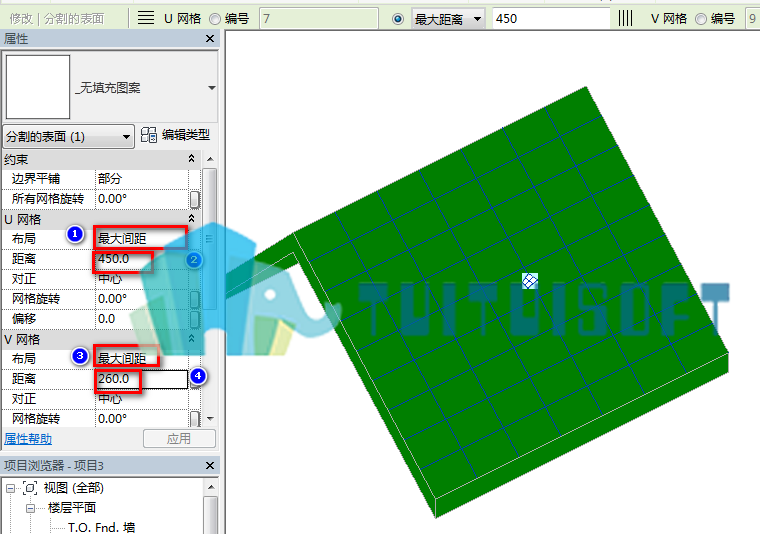Click the surface pattern icon on the green face
Image resolution: width=760 pixels, height=534 pixels.
(530, 281)
